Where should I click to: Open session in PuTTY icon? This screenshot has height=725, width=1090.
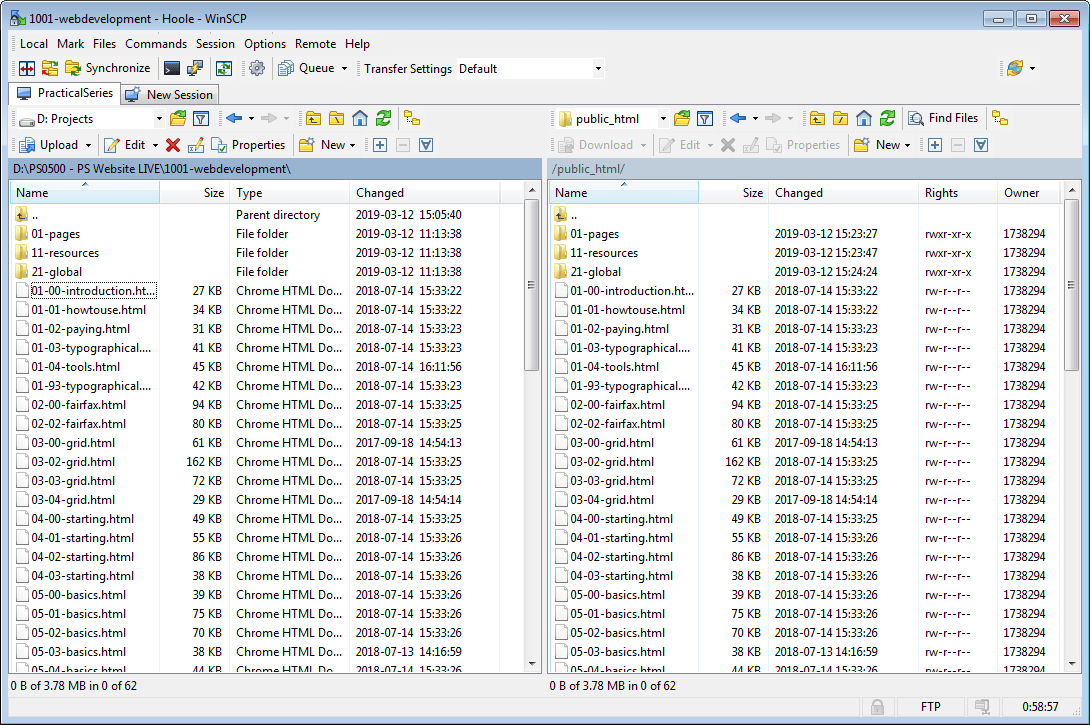click(195, 68)
